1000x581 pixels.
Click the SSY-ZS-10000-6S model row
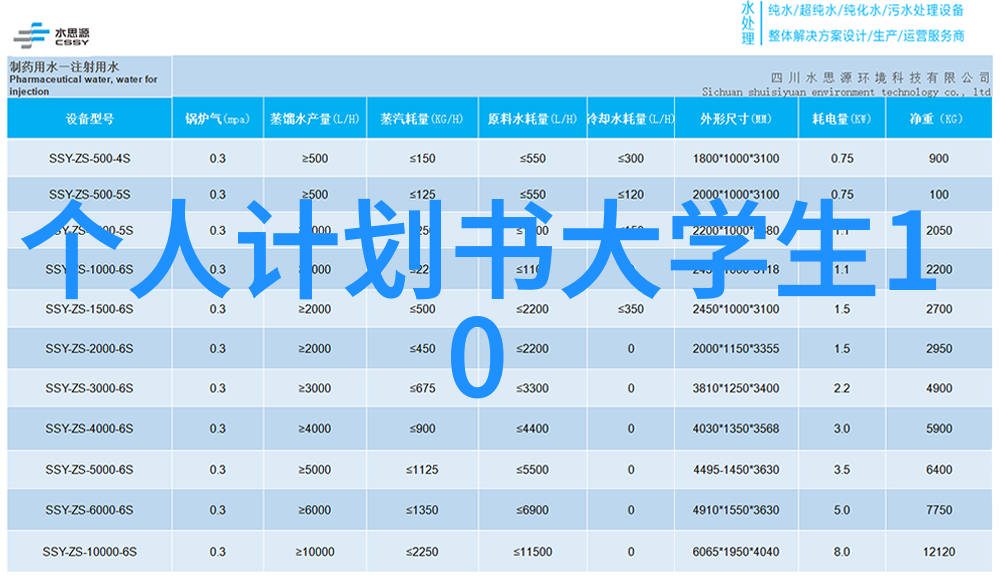89,551
